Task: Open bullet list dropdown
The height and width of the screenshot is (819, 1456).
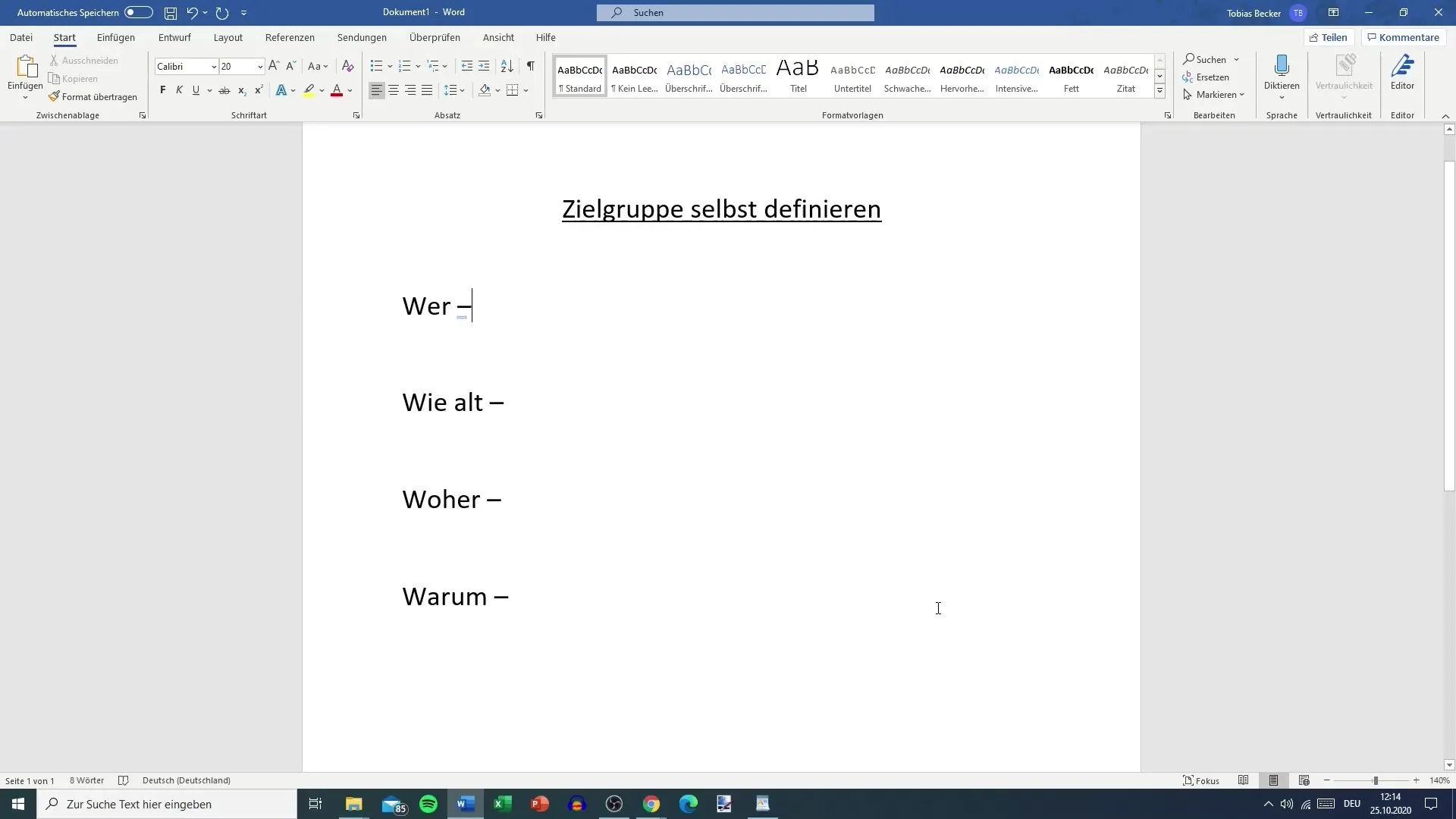Action: coord(390,67)
